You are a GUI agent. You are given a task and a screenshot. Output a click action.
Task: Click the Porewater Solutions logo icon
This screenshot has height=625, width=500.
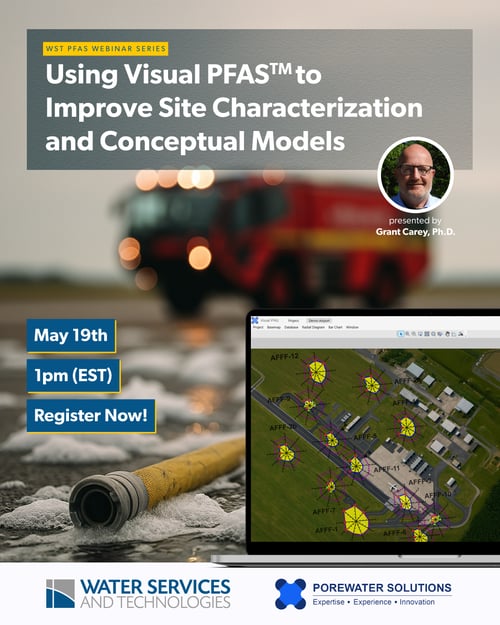tap(291, 594)
